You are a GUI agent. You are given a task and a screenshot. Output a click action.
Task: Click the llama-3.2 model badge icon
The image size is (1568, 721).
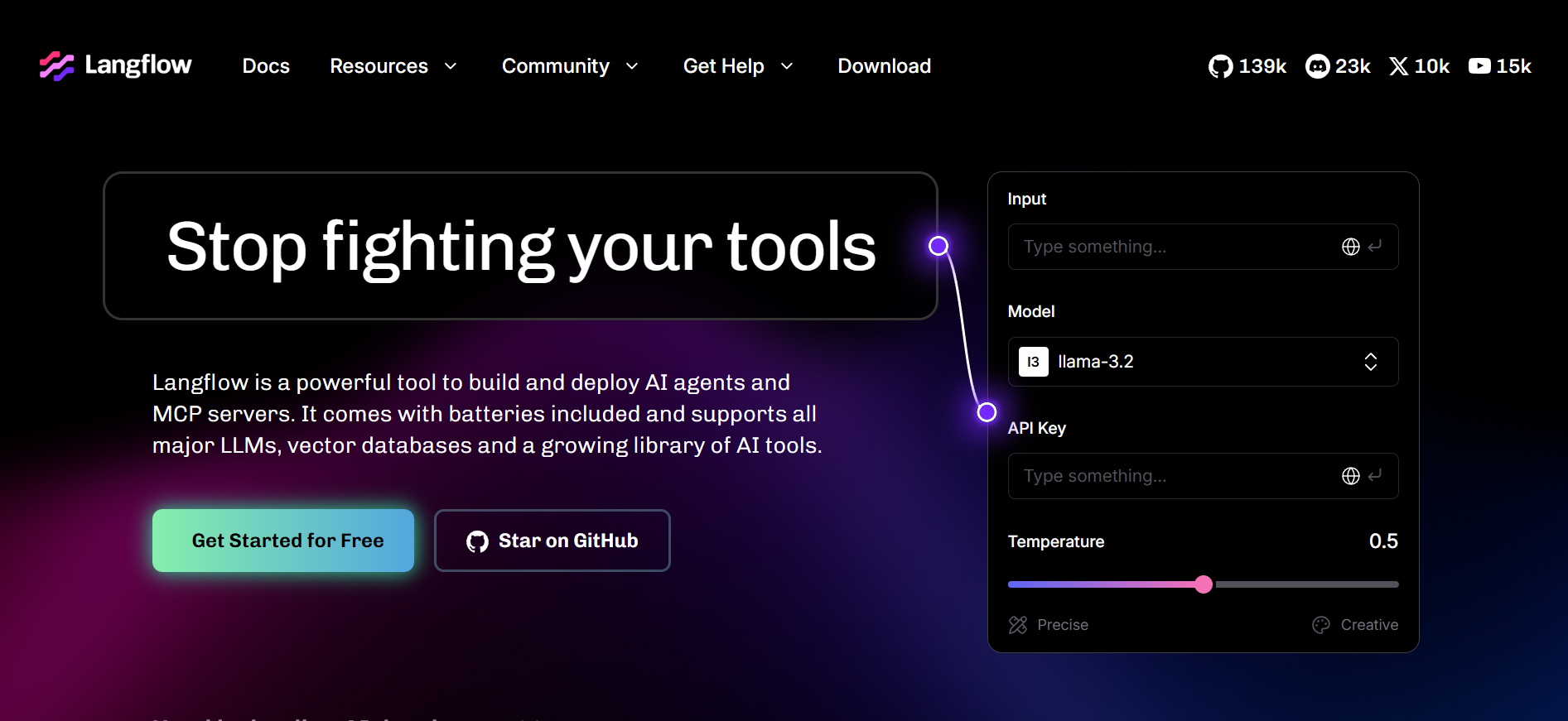pyautogui.click(x=1033, y=362)
